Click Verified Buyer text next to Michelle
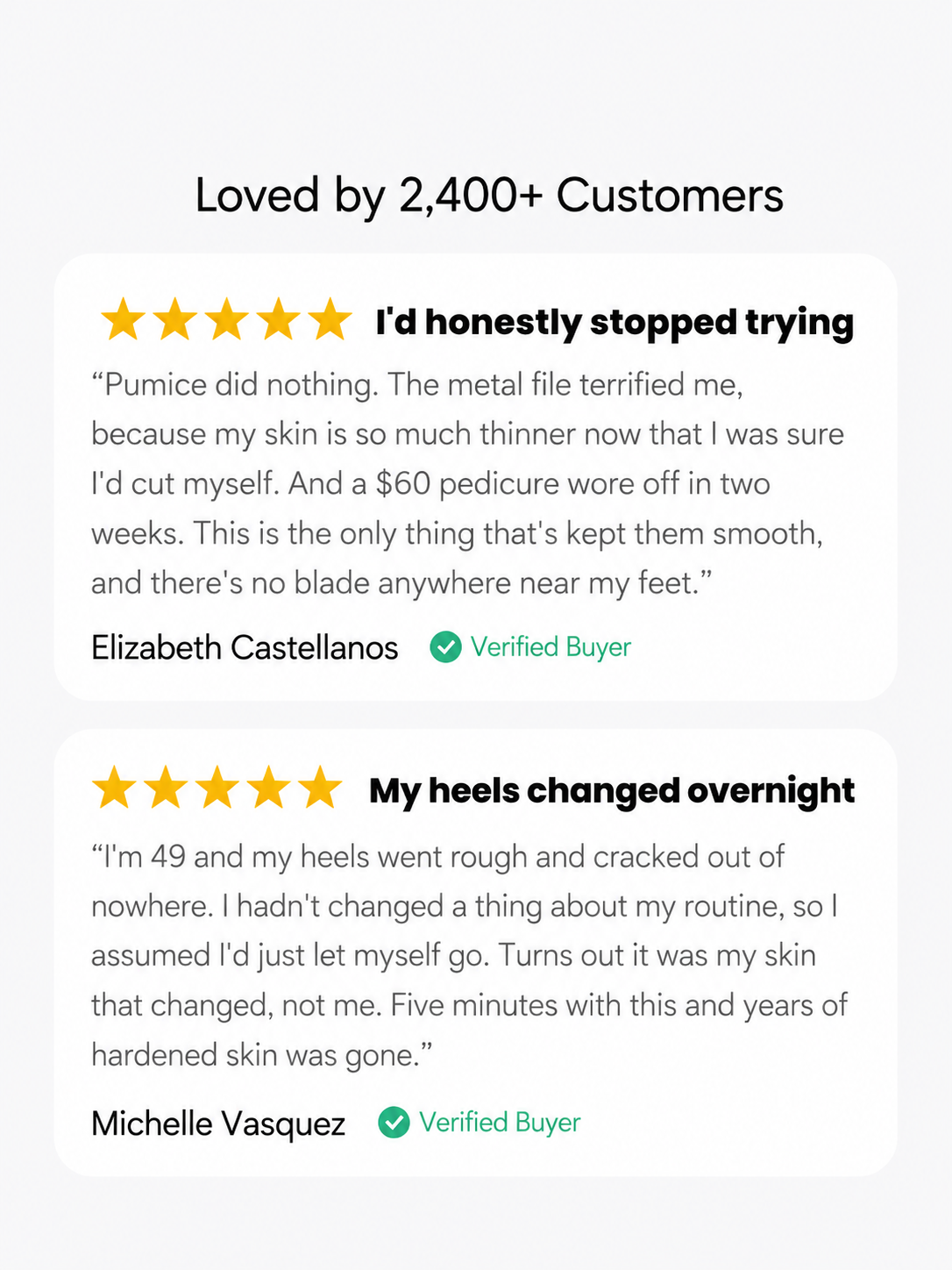This screenshot has width=952, height=1270. click(500, 1123)
